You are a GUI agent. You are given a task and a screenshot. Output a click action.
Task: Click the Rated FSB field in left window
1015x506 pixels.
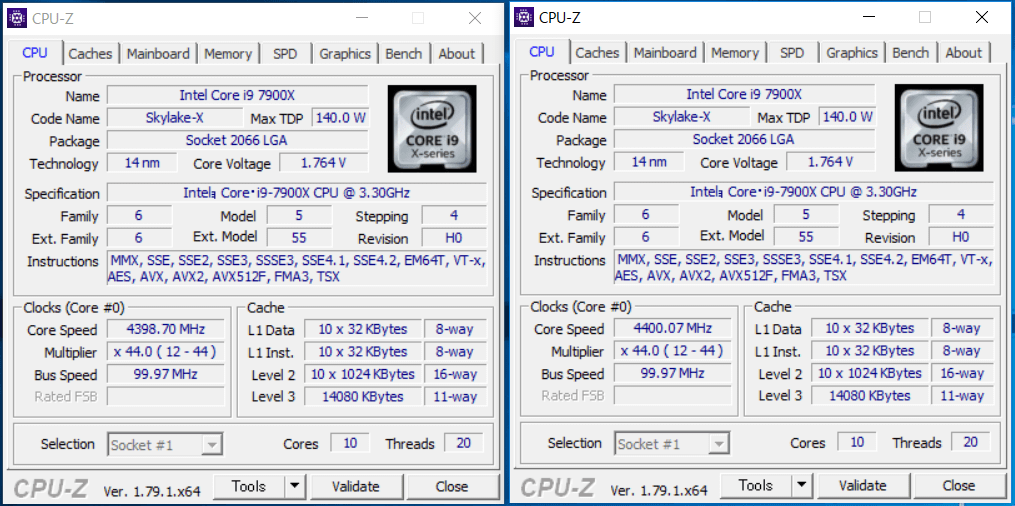pyautogui.click(x=165, y=396)
